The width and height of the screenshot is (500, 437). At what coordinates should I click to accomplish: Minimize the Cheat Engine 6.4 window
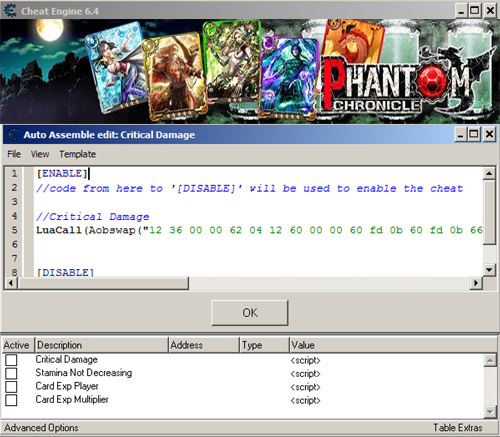(x=461, y=11)
